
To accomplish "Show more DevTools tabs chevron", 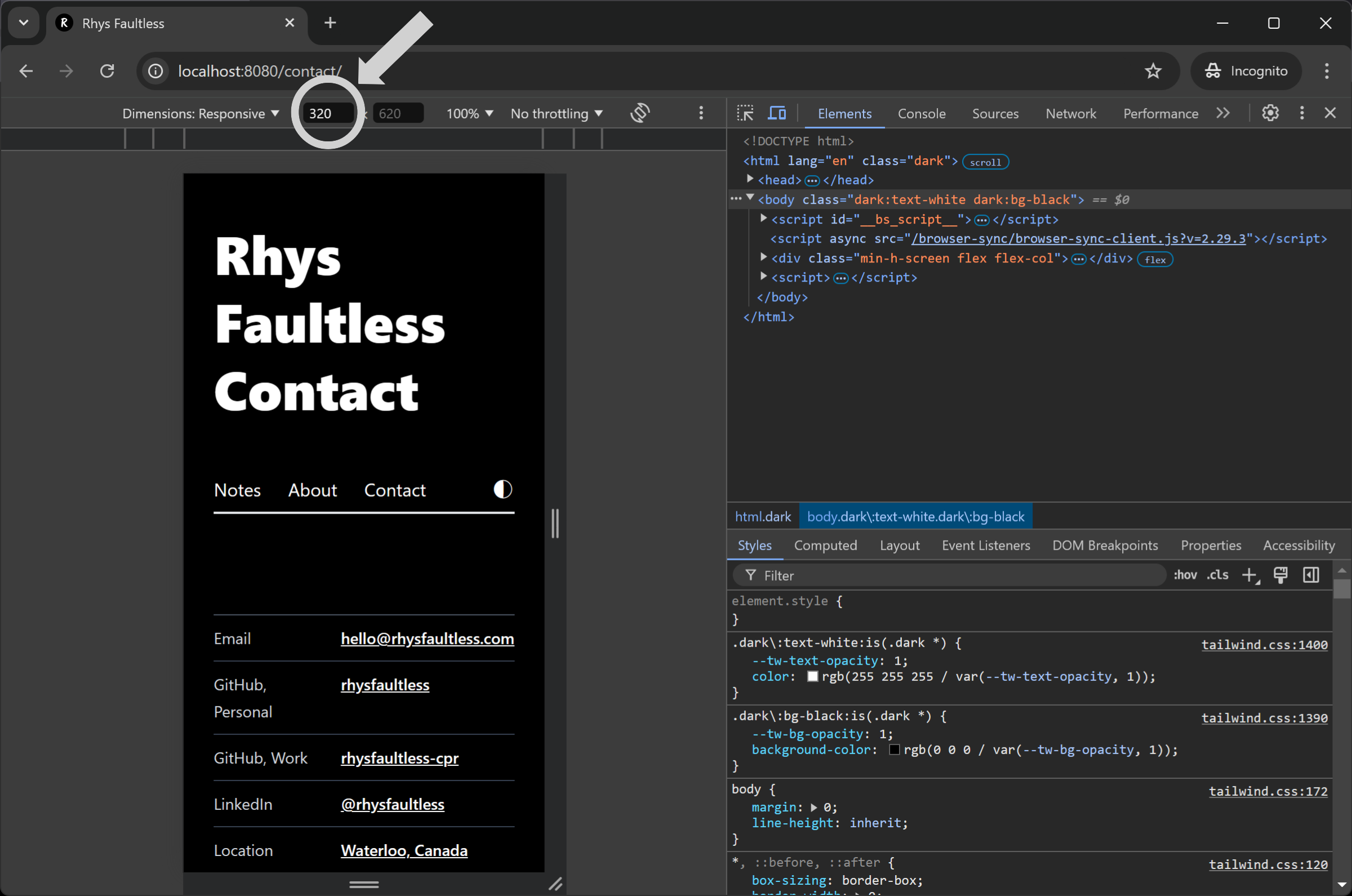I will point(1223,113).
